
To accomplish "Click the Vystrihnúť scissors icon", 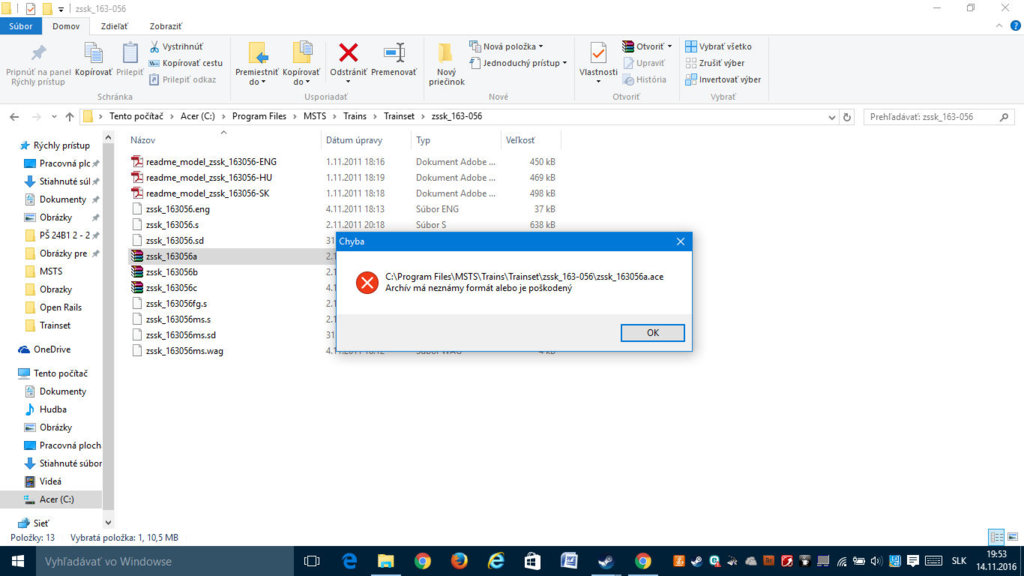I will 156,47.
